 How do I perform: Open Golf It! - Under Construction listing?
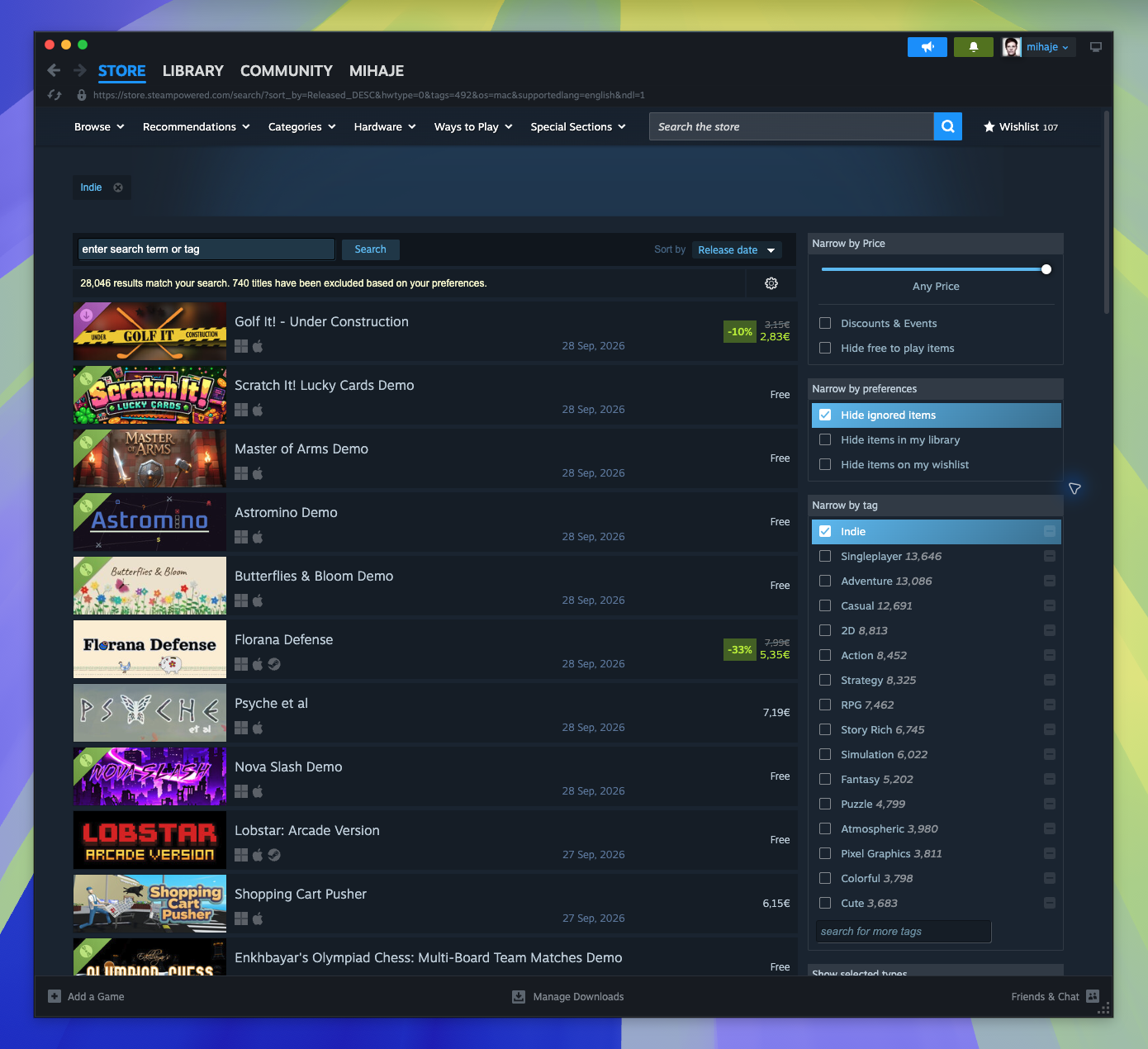[x=434, y=331]
